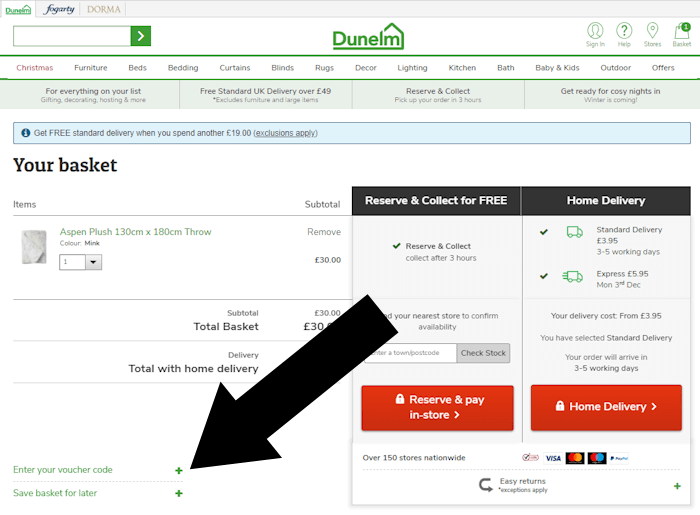Open the Decor menu

366,68
